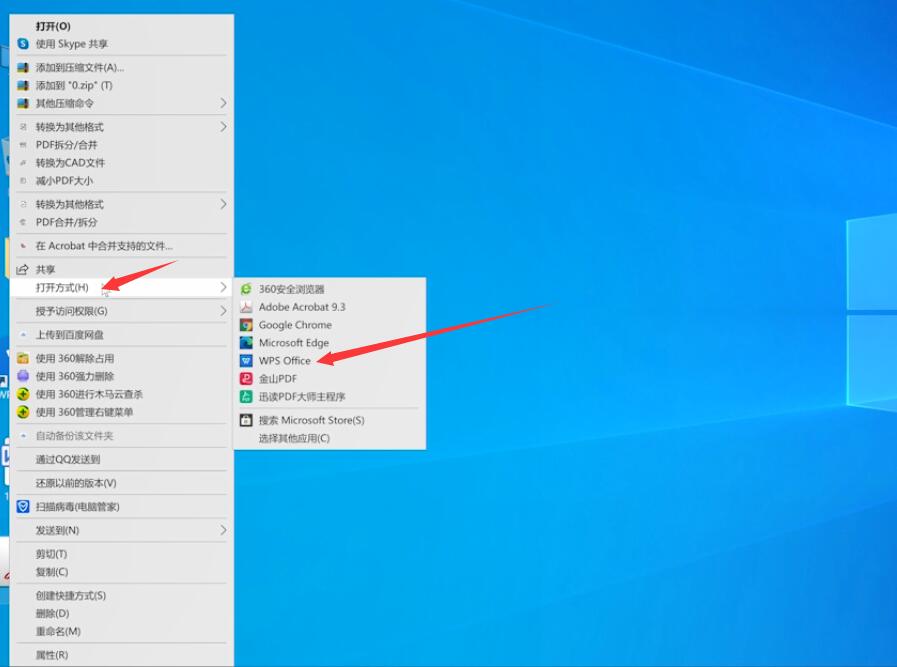The width and height of the screenshot is (897, 667).
Task: Select 360安全浏览器 text entry
Action: tap(292, 289)
